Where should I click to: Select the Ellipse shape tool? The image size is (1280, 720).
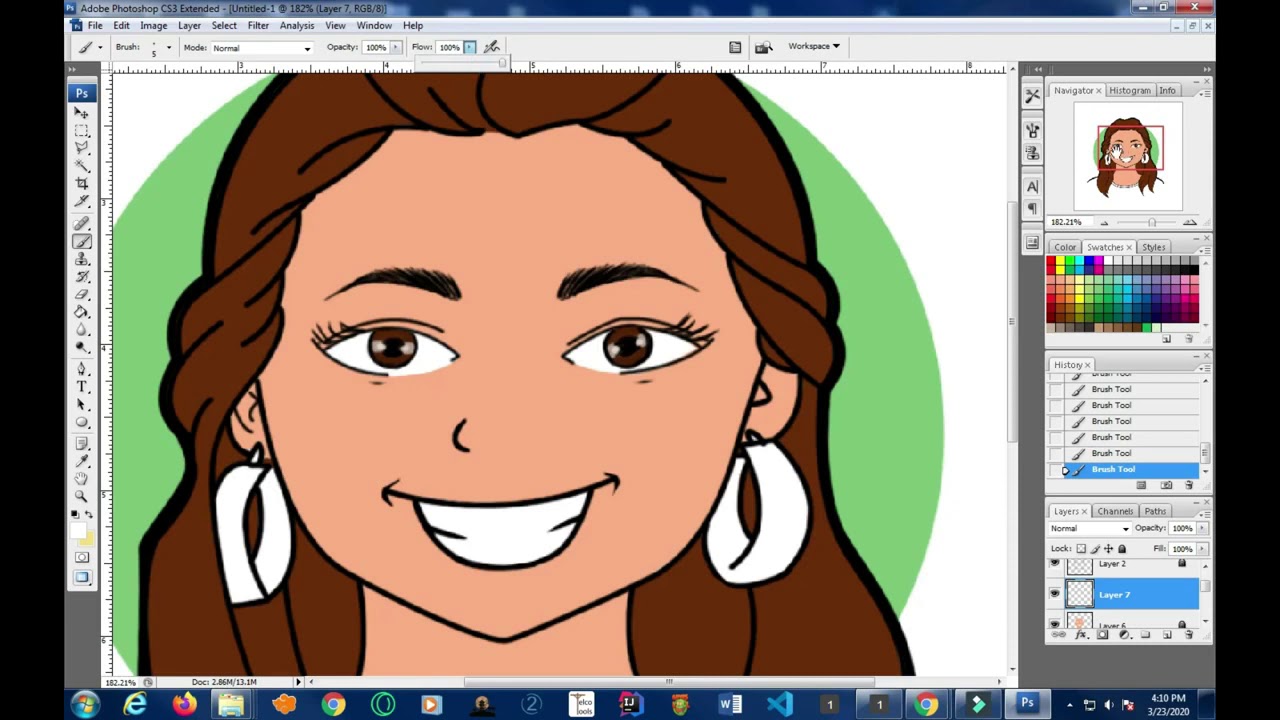coord(82,423)
